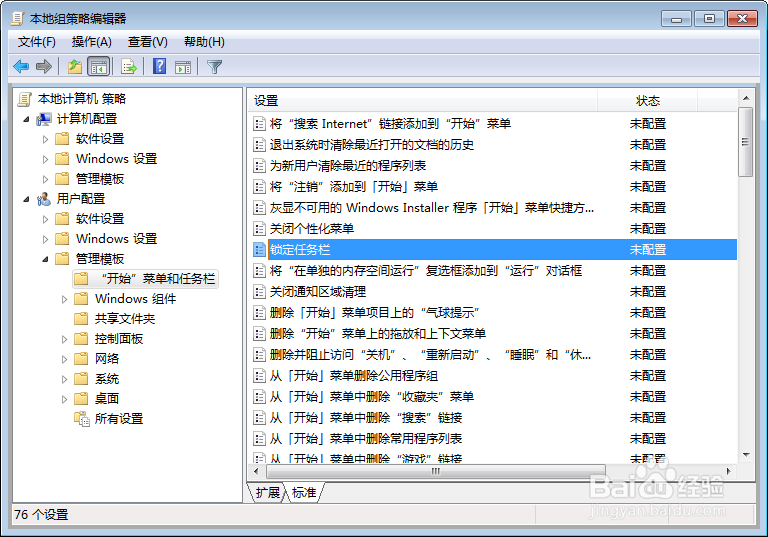
Task: Click the horizontal scrollbar thumb
Action: (435, 471)
